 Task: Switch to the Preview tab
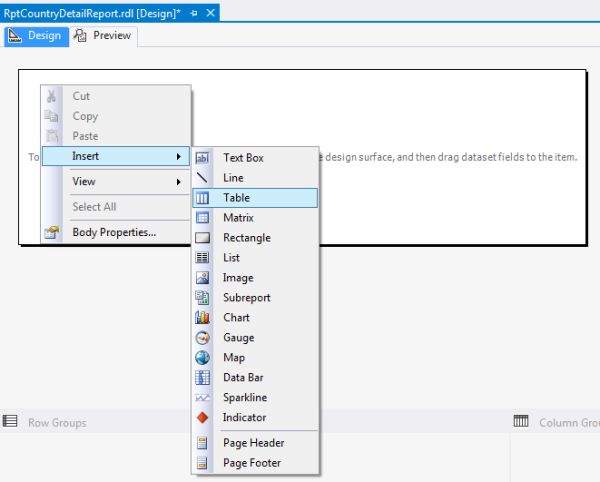[x=103, y=36]
